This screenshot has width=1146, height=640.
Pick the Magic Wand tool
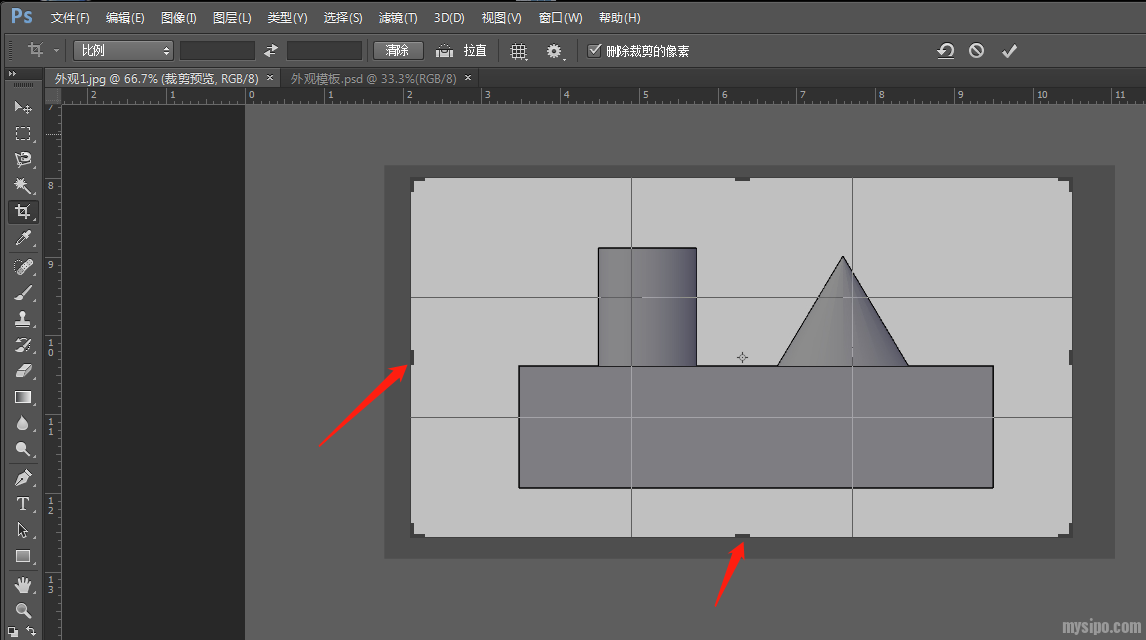pyautogui.click(x=23, y=186)
